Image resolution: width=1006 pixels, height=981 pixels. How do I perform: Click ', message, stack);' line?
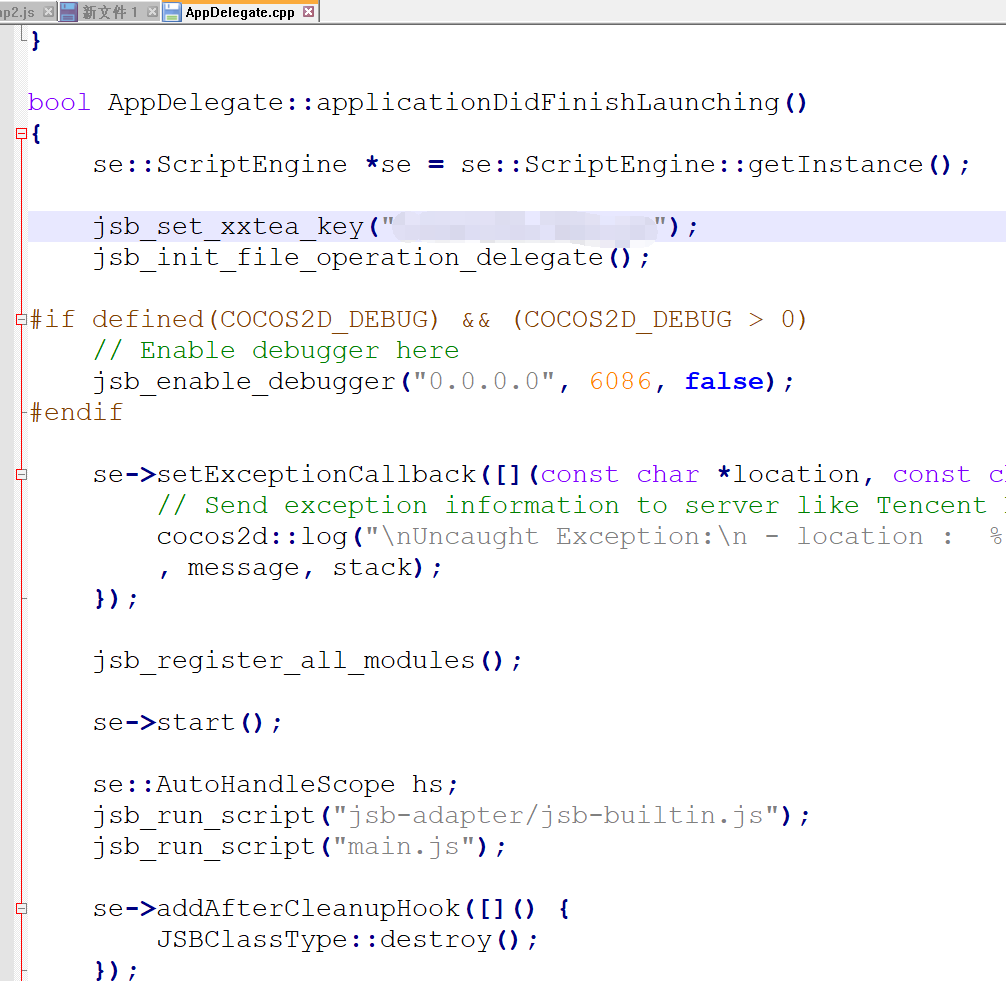coord(300,568)
